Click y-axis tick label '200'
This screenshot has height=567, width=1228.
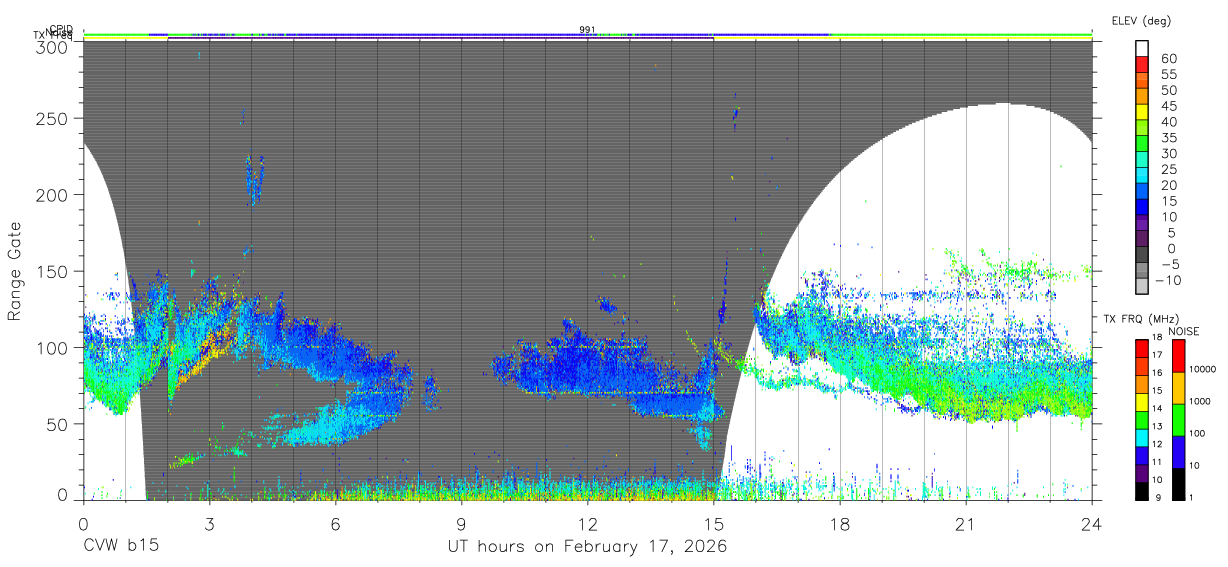coord(52,195)
